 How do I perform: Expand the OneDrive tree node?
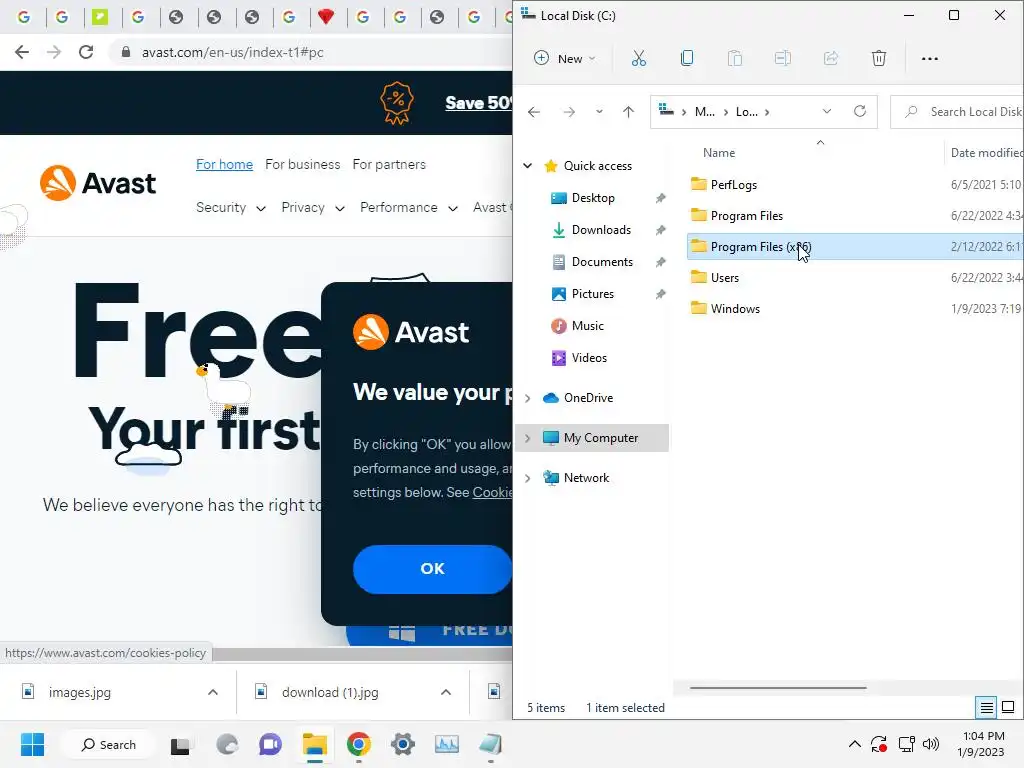point(528,398)
